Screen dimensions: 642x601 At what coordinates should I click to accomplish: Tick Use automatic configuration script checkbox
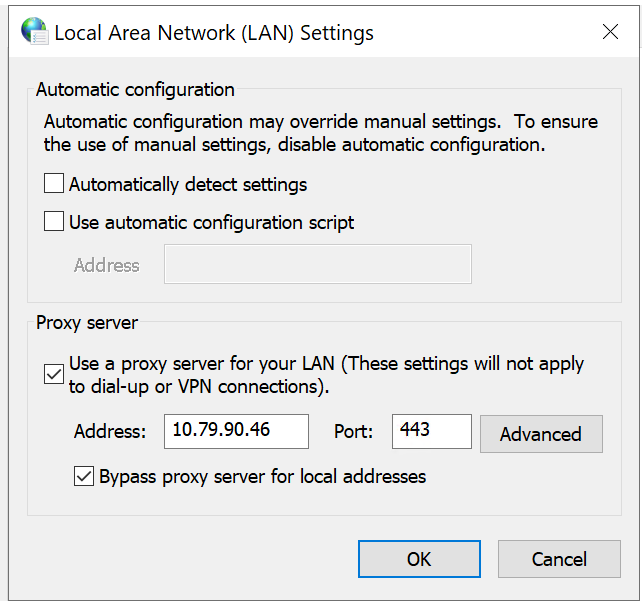[x=54, y=222]
